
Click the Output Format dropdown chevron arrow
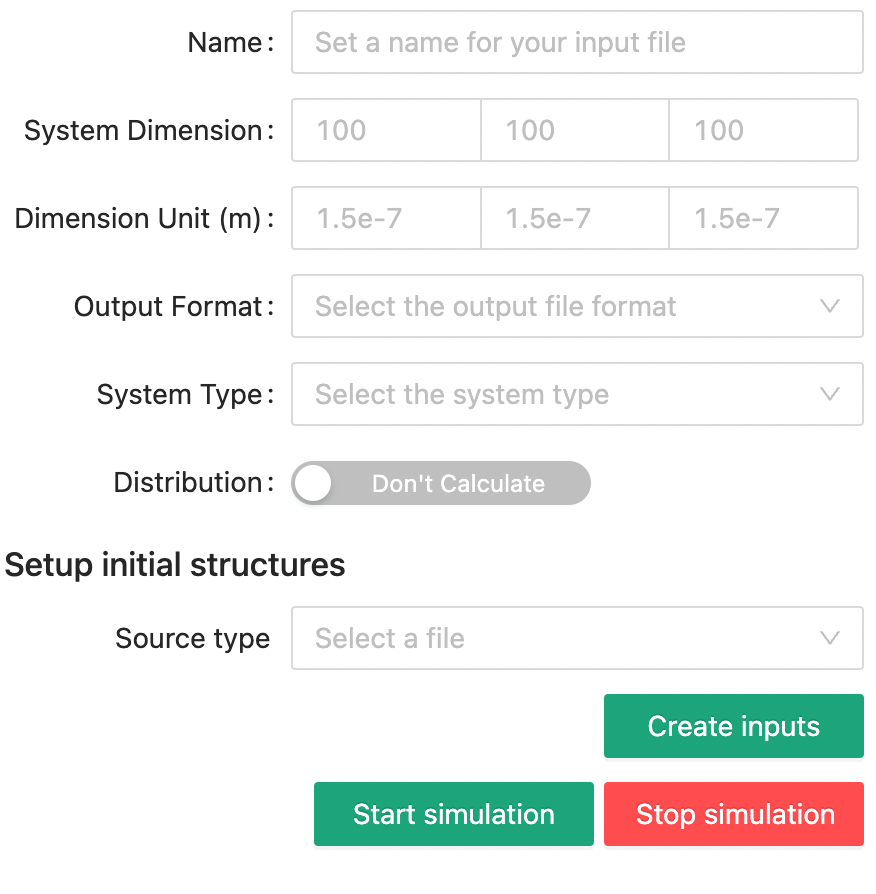830,306
